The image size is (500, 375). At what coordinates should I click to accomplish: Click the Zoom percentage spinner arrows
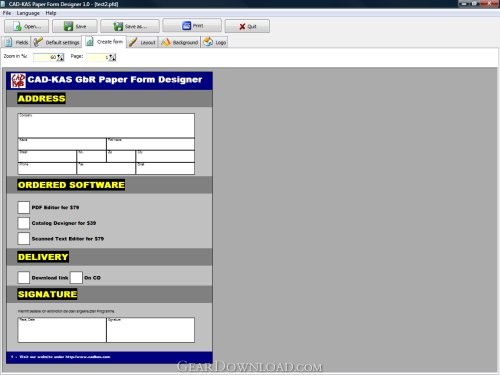(x=60, y=57)
